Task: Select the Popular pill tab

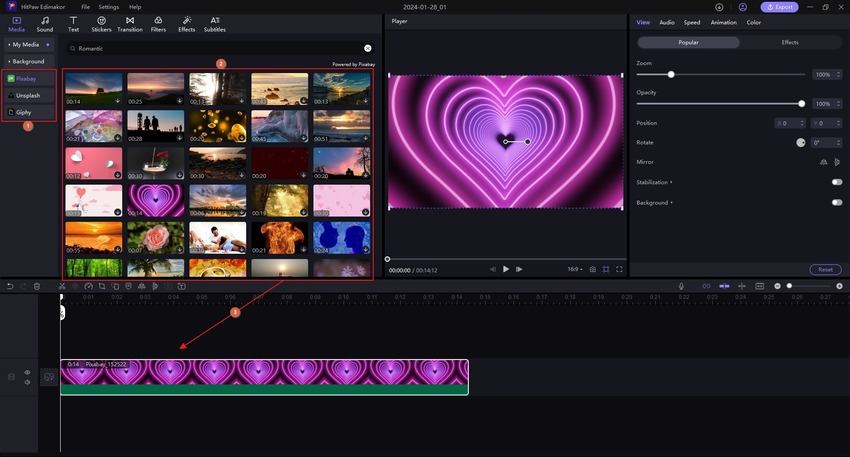Action: 688,42
